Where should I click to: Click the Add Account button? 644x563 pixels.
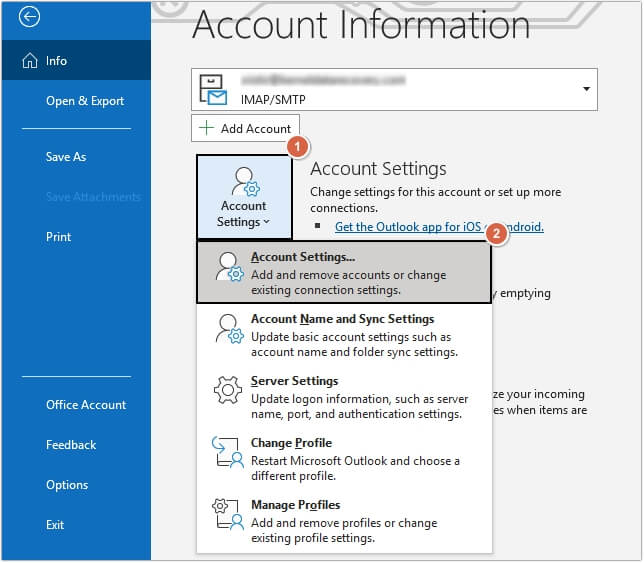[x=245, y=129]
